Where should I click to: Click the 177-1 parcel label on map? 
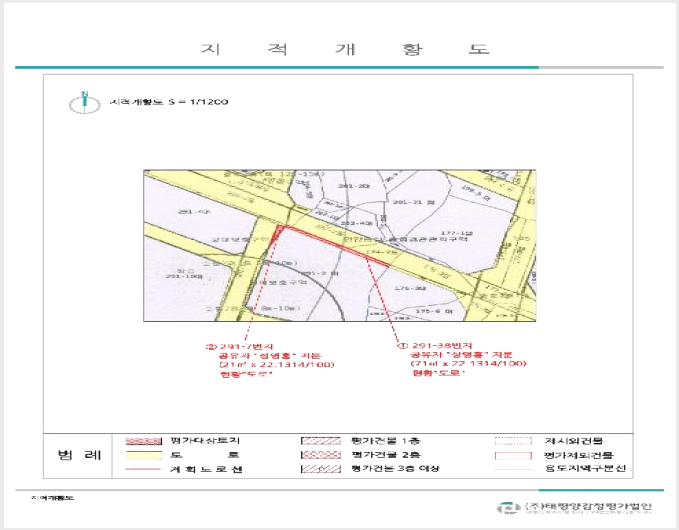pos(456,233)
